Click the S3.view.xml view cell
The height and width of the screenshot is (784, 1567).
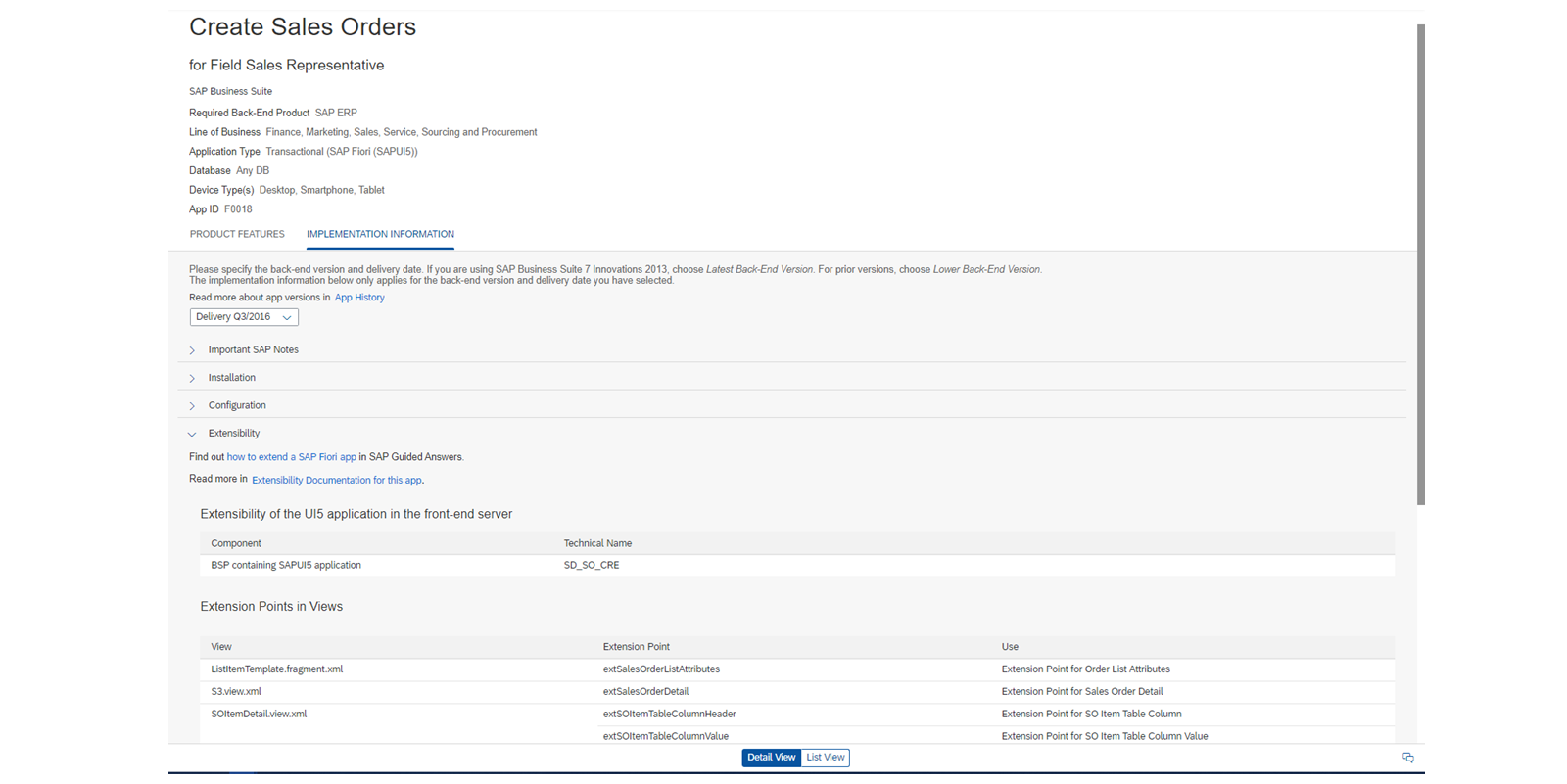click(236, 691)
